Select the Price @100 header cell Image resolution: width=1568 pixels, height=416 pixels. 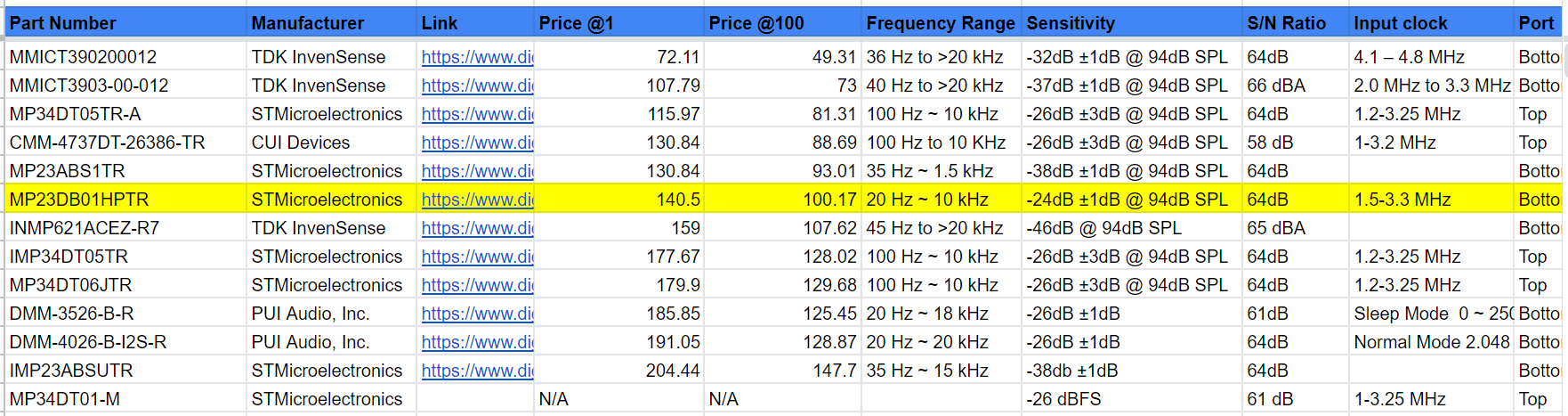click(783, 22)
